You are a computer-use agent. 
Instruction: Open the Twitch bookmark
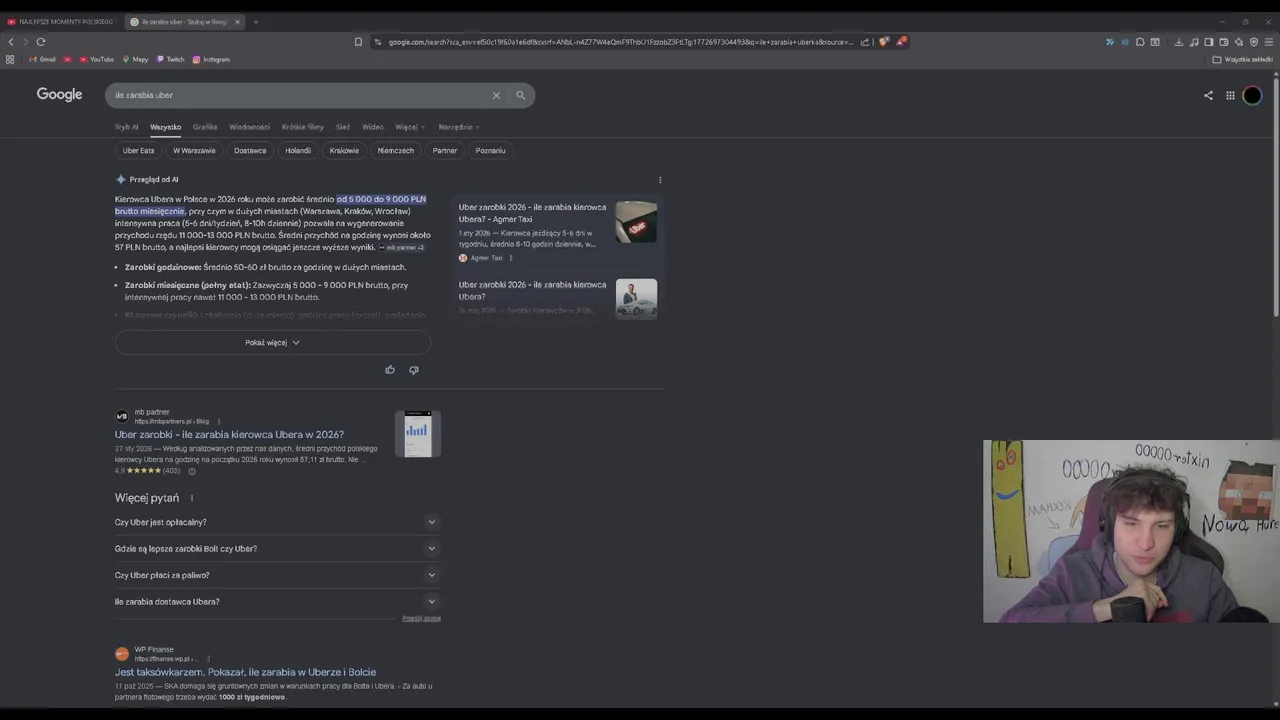tap(170, 59)
